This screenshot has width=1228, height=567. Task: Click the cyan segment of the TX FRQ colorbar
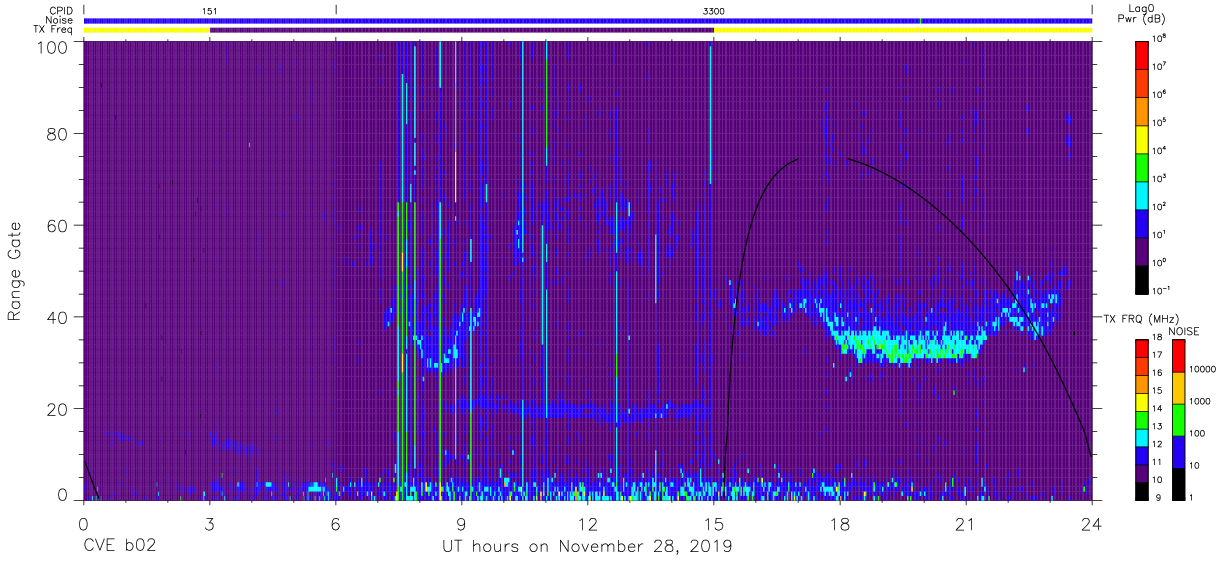[1142, 437]
